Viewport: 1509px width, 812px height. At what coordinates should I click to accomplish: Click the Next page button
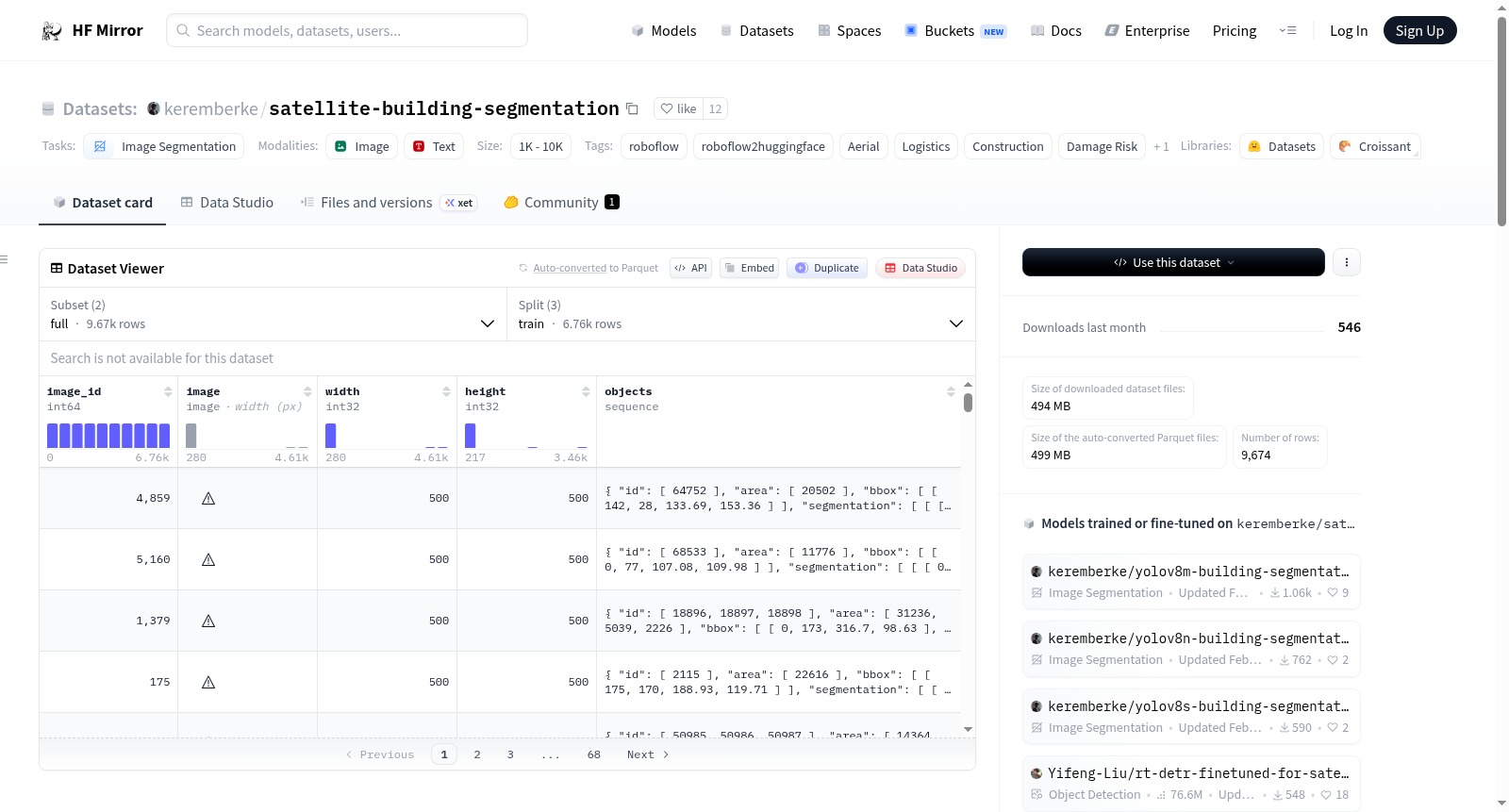tap(648, 754)
